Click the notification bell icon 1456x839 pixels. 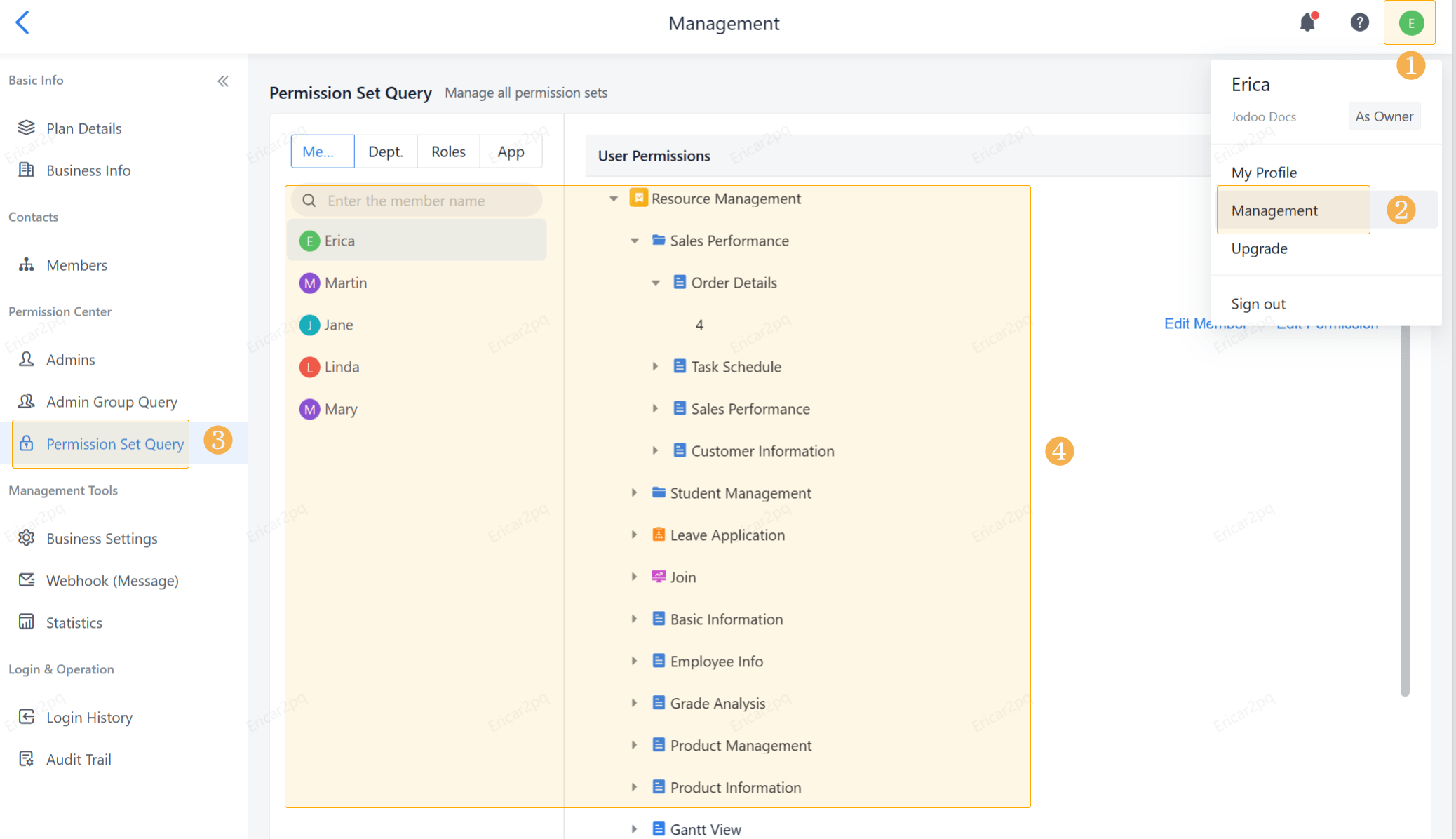coord(1307,22)
